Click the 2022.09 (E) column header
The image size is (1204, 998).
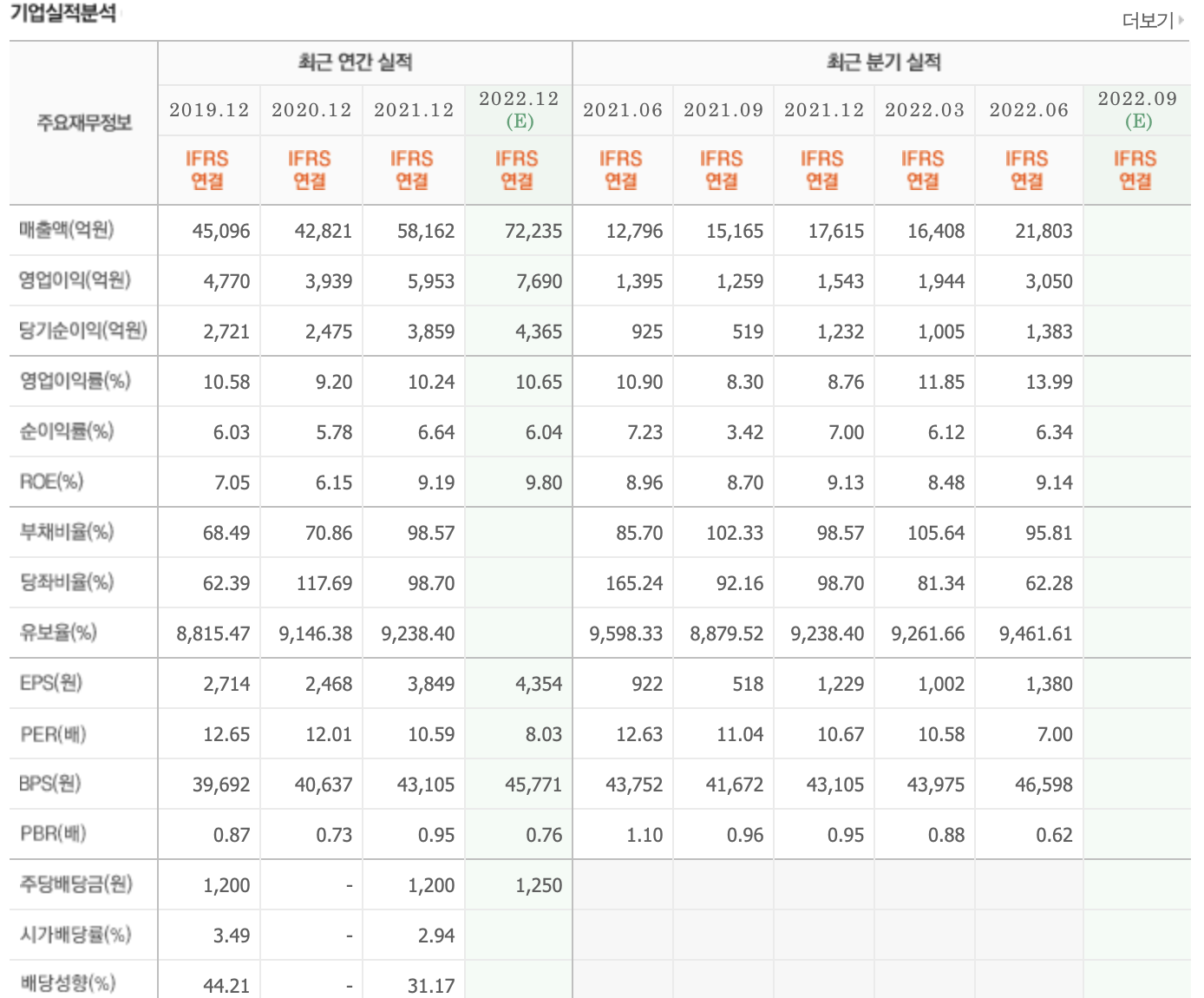tap(1137, 109)
